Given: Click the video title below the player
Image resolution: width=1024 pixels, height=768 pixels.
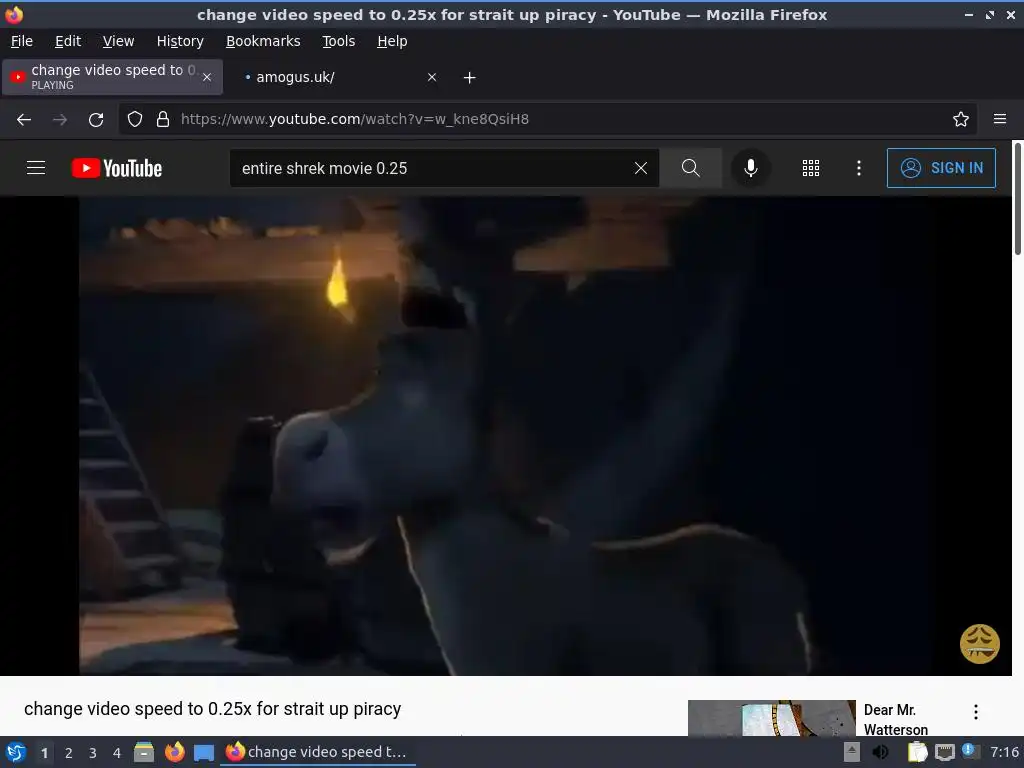Looking at the screenshot, I should pyautogui.click(x=212, y=709).
